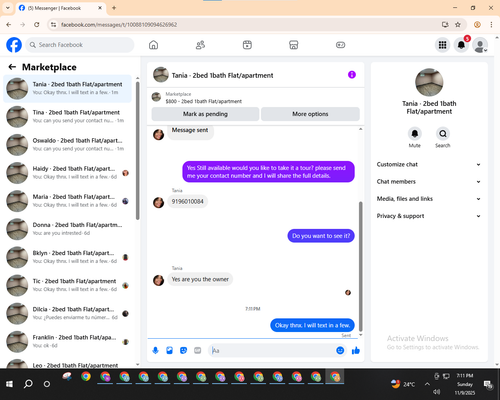This screenshot has height=400, width=500.
Task: Click the $800 Marketplace listing link
Action: [204, 101]
